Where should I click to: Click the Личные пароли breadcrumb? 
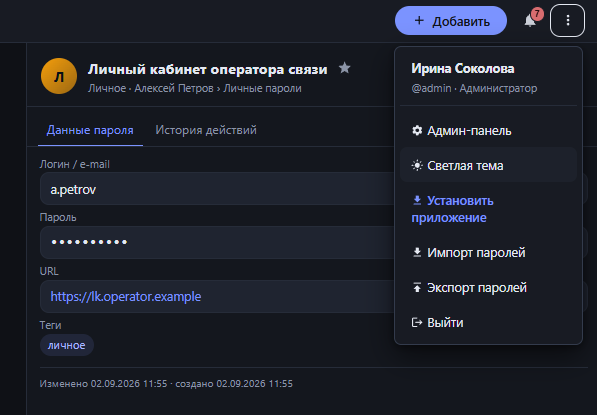(x=262, y=88)
